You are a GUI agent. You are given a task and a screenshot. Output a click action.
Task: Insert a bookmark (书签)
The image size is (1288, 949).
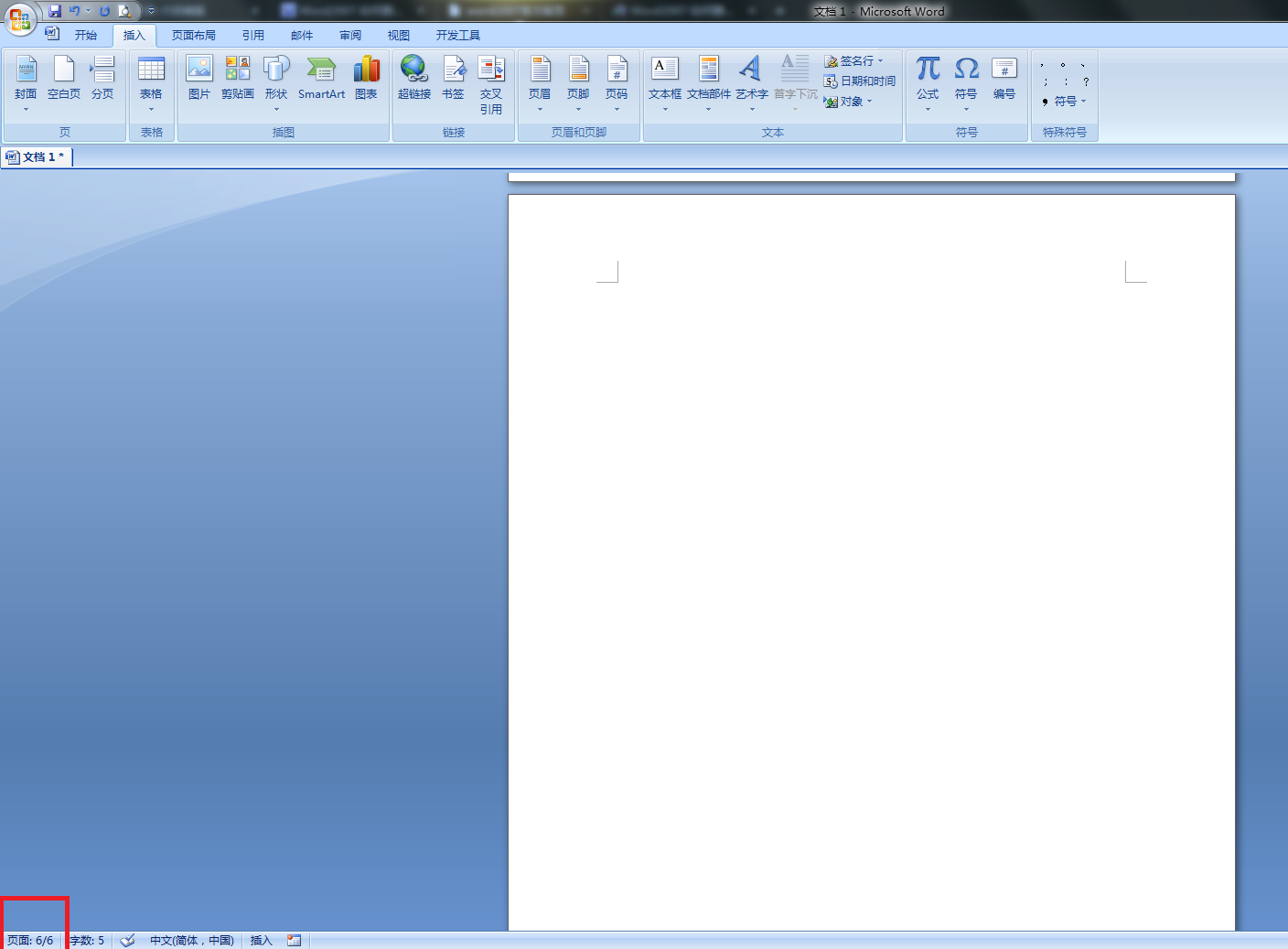click(x=453, y=78)
